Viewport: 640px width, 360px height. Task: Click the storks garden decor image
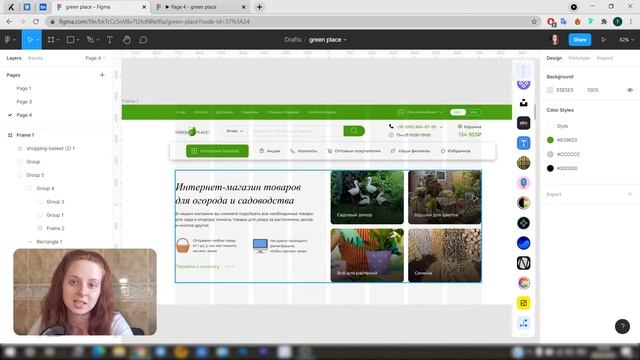click(x=367, y=197)
